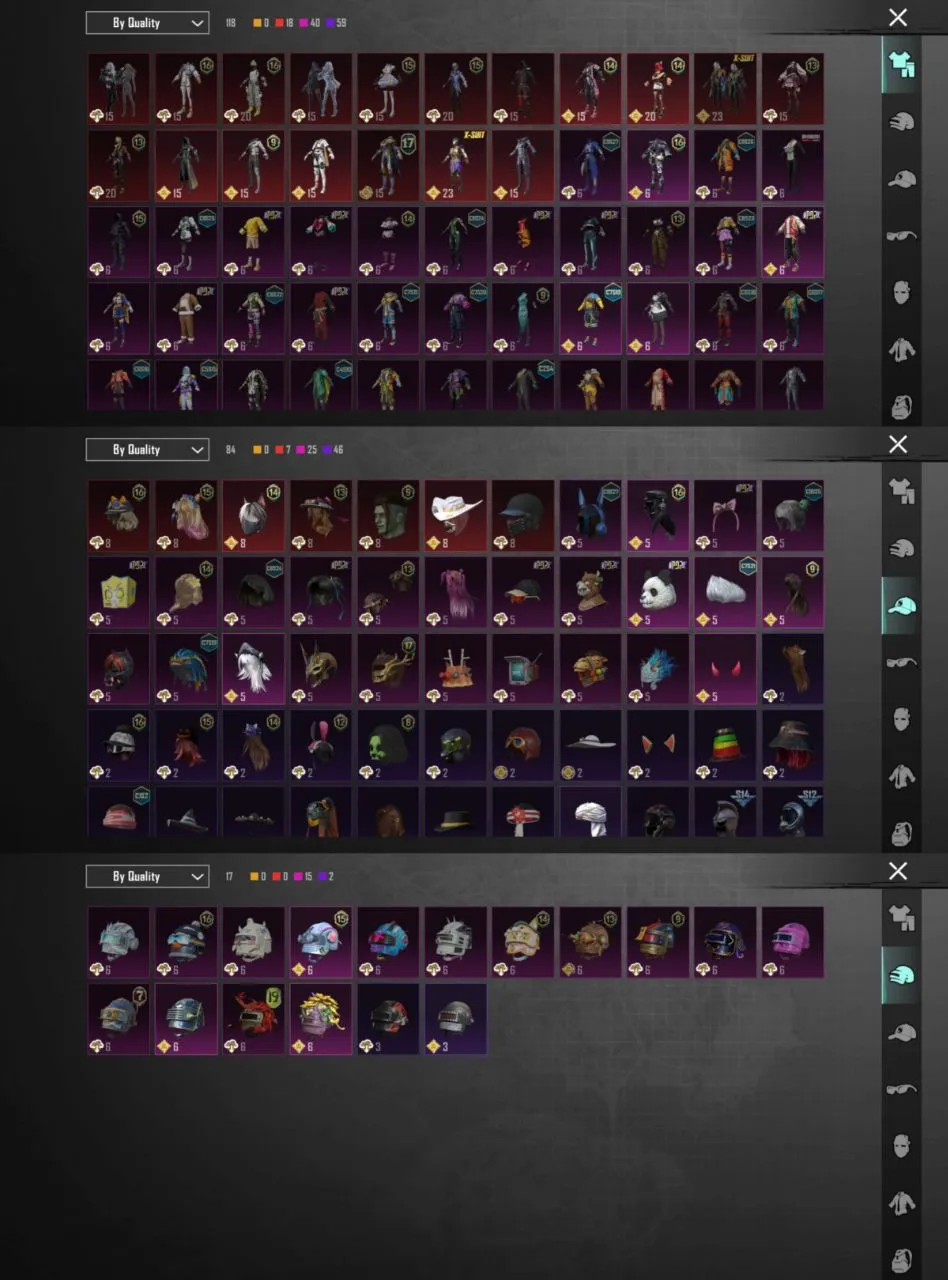Expand By Quality dropdown in 17-item panel
Screen dimensions: 948x1280
(x=147, y=876)
